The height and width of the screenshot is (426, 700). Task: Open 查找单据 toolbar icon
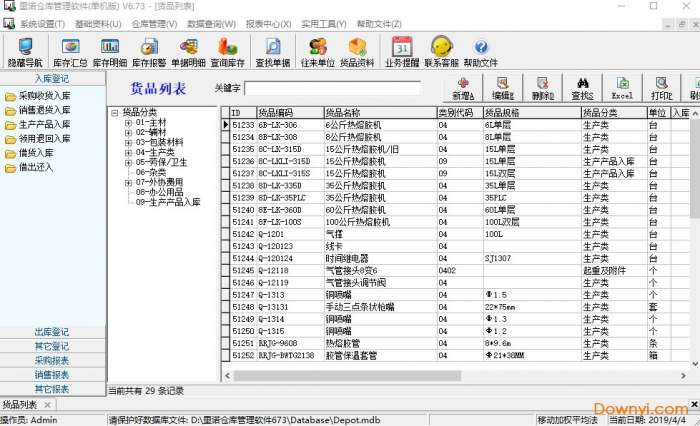pyautogui.click(x=273, y=53)
